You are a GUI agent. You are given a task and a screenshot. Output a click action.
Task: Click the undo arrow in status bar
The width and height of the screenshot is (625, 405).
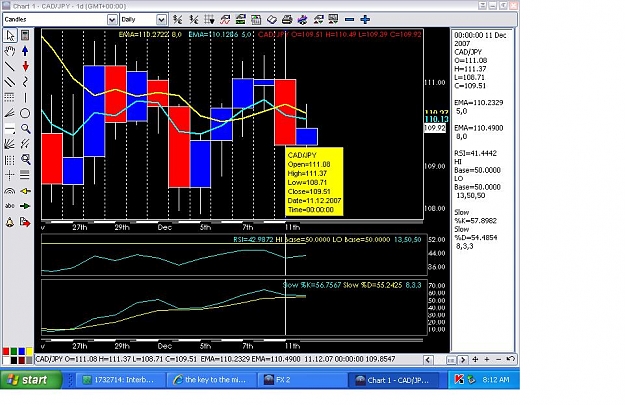click(x=510, y=359)
